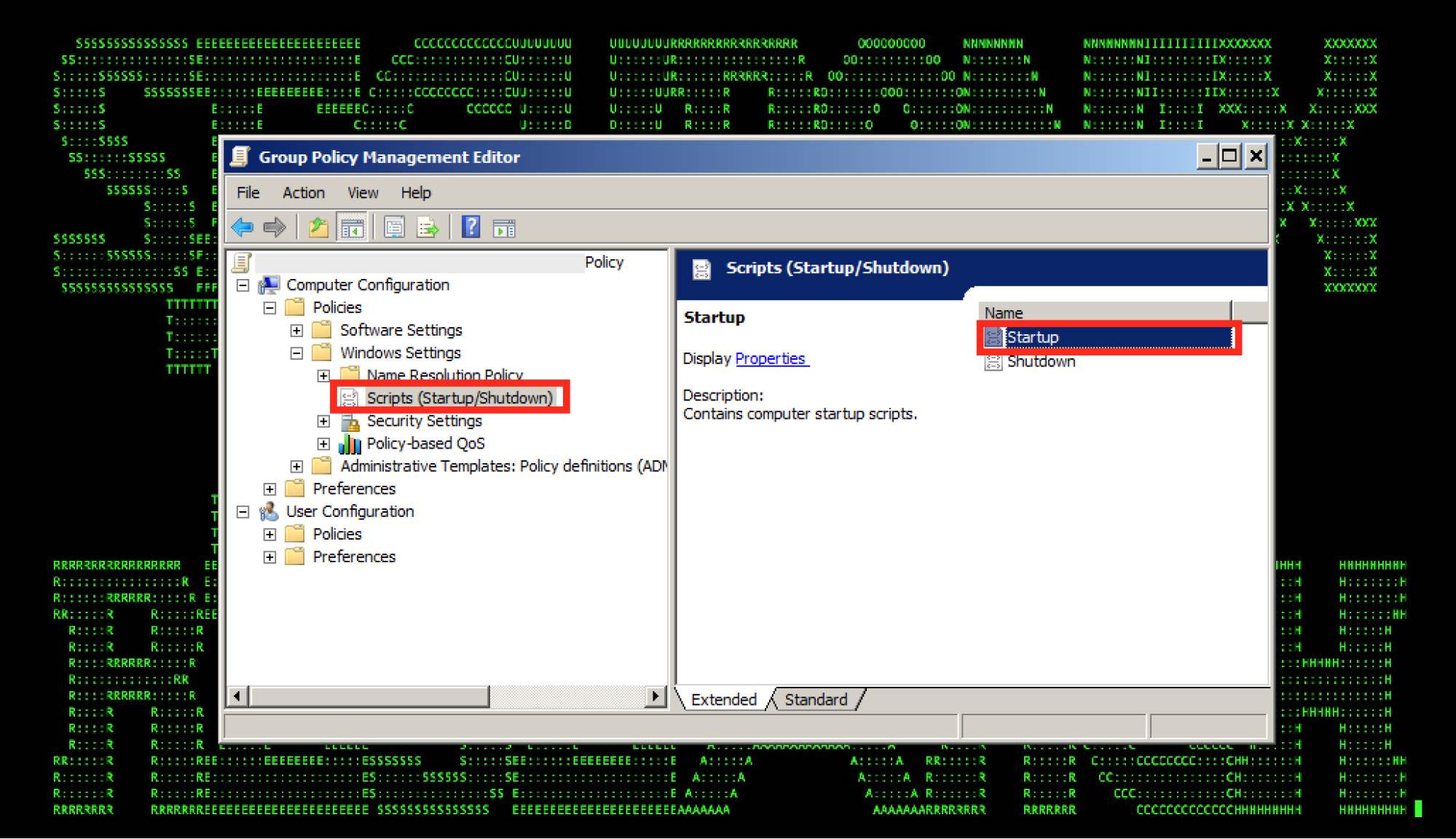Expand Administrative Templates node

[x=296, y=467]
